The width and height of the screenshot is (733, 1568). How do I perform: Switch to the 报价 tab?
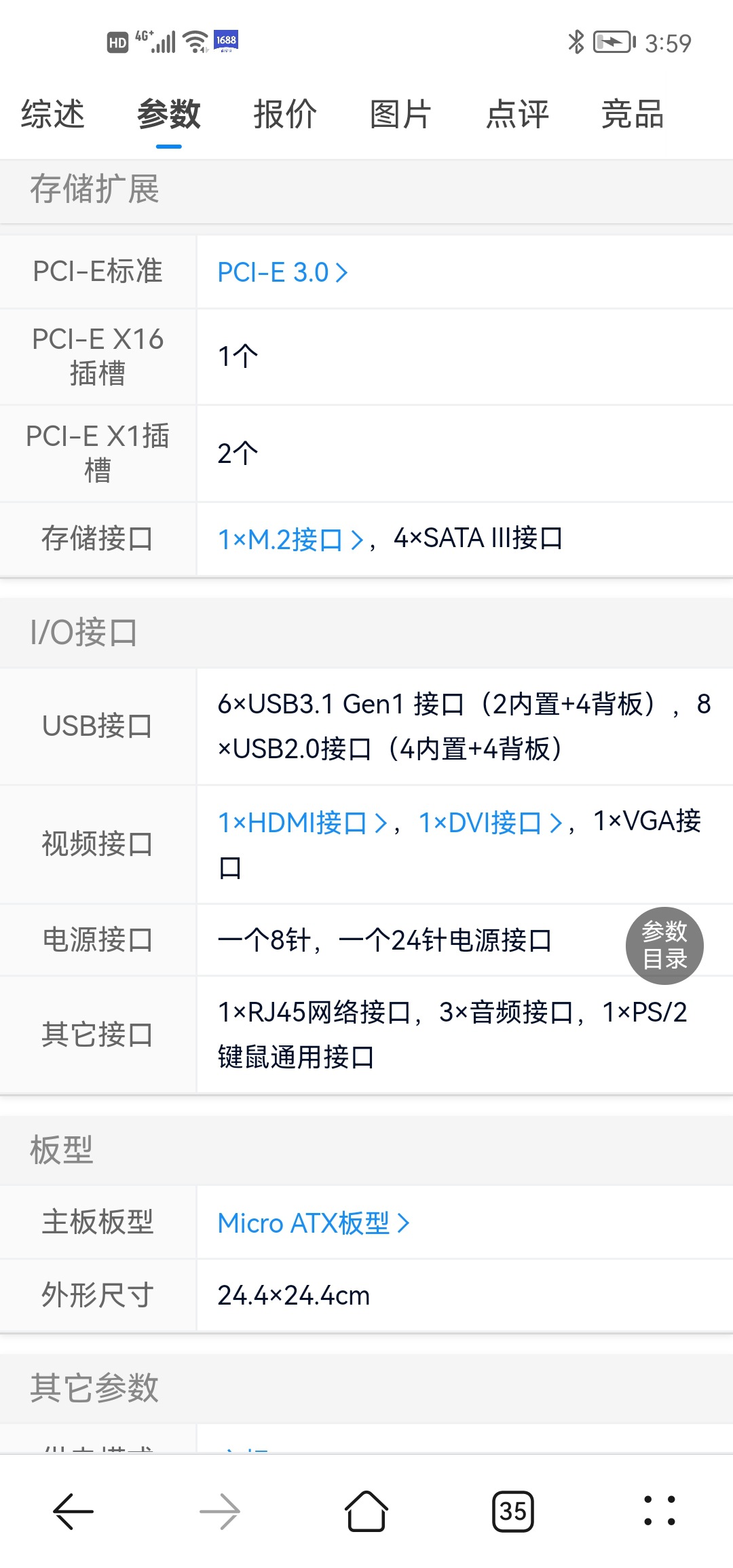click(285, 114)
